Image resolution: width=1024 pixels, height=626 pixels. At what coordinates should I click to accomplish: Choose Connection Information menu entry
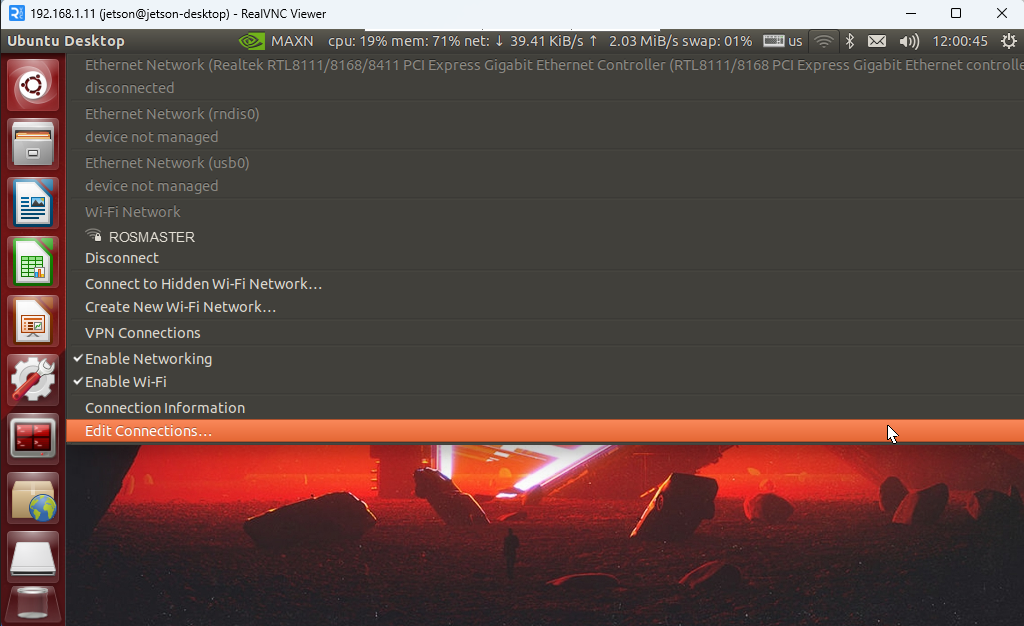point(164,408)
